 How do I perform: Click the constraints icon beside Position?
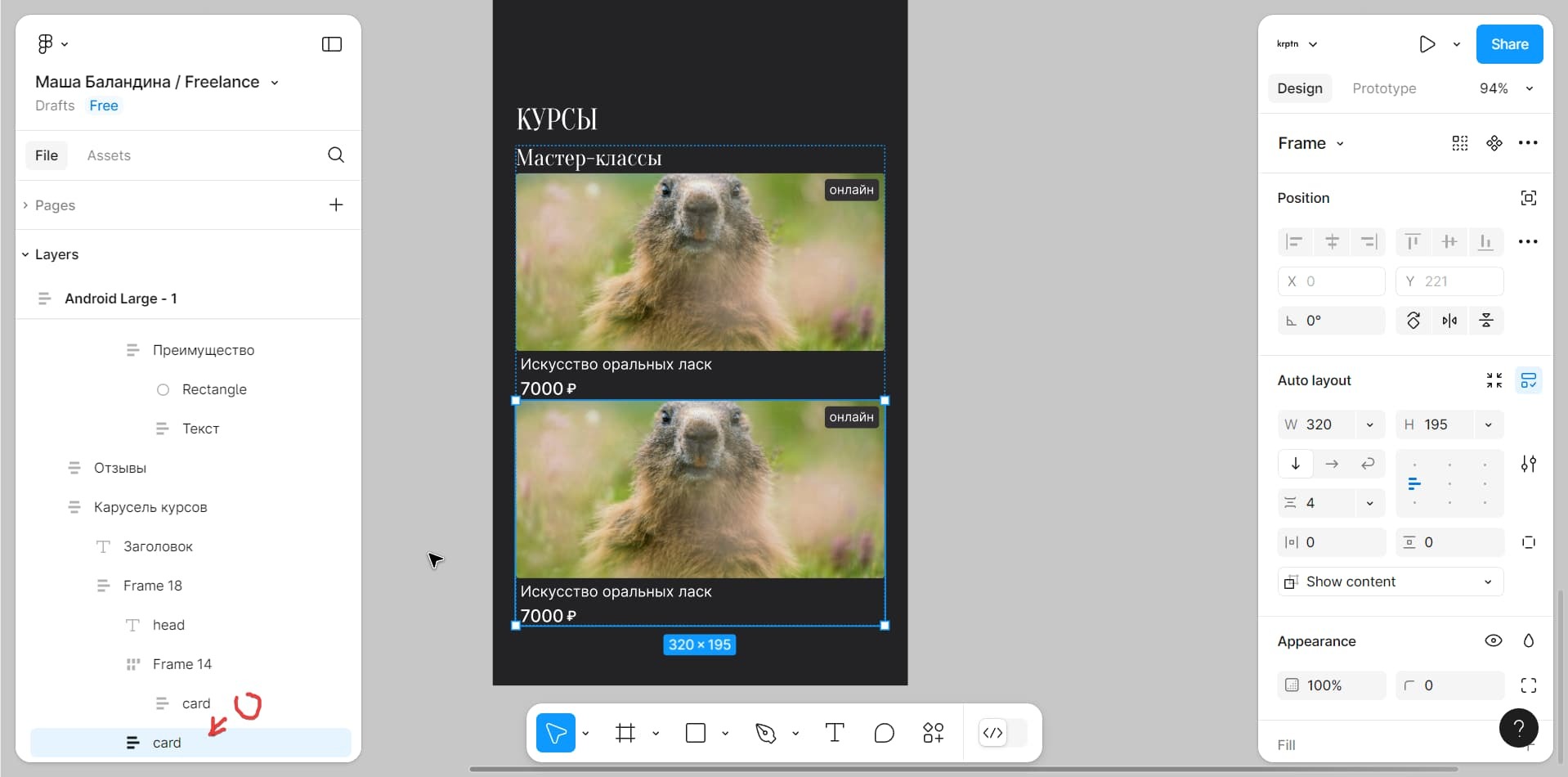click(x=1529, y=198)
